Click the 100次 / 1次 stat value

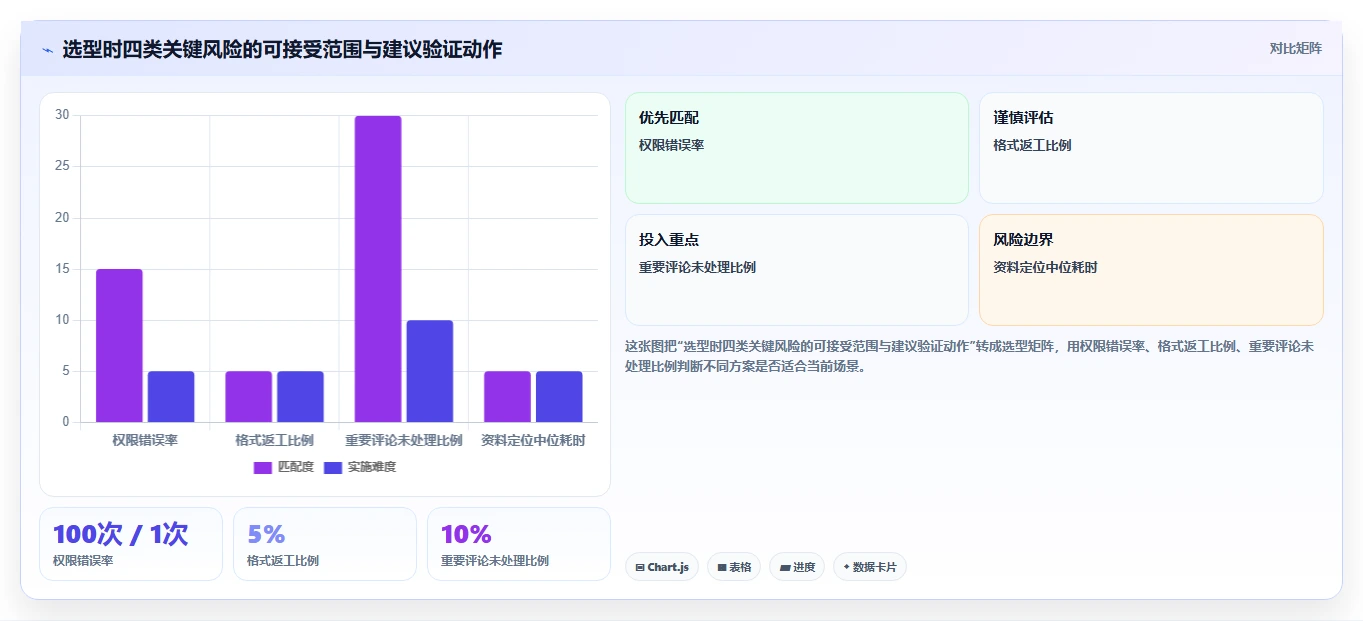click(x=120, y=534)
